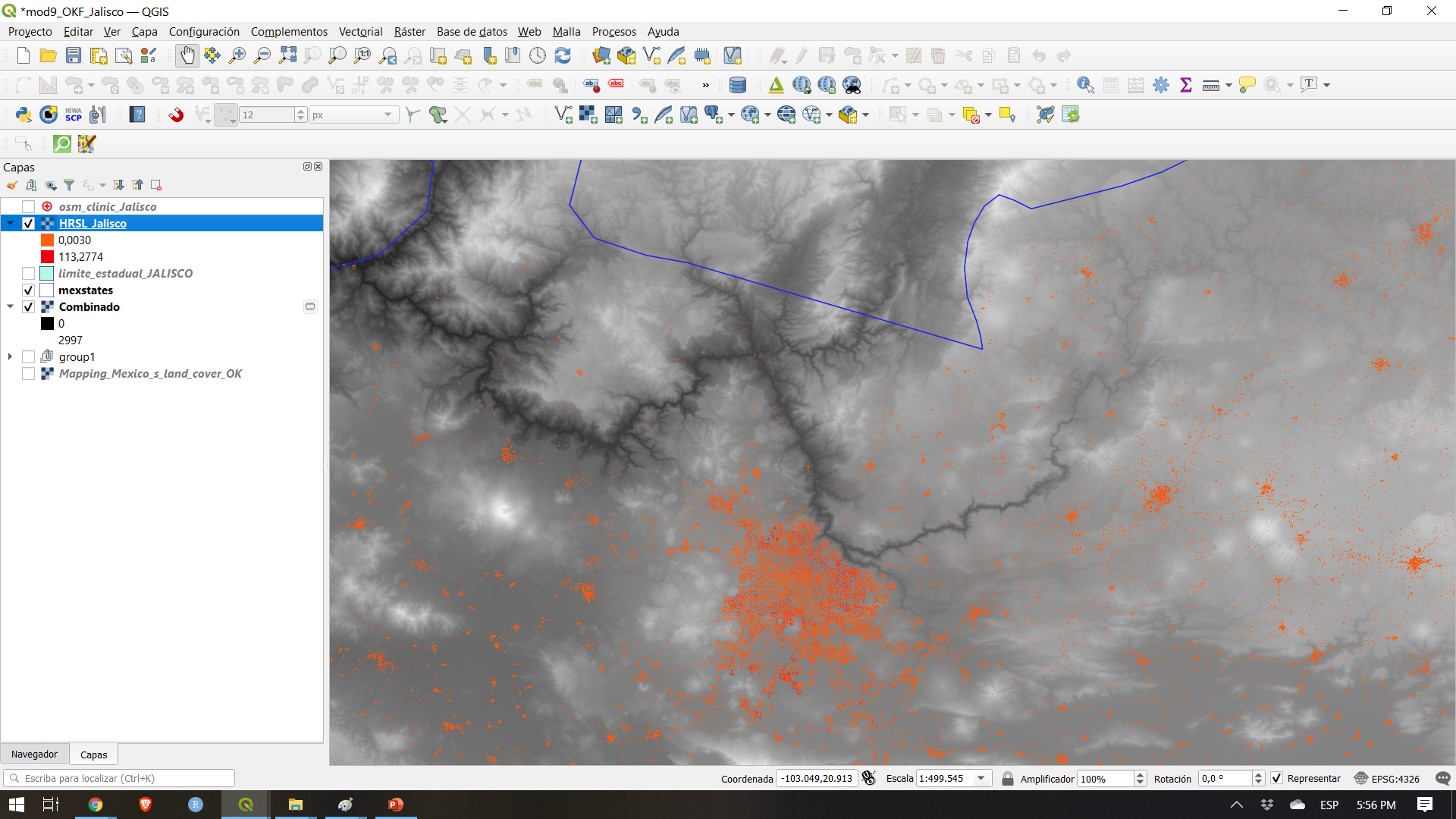1456x819 pixels.
Task: Toggle snapping with the red magnet icon
Action: (x=176, y=115)
